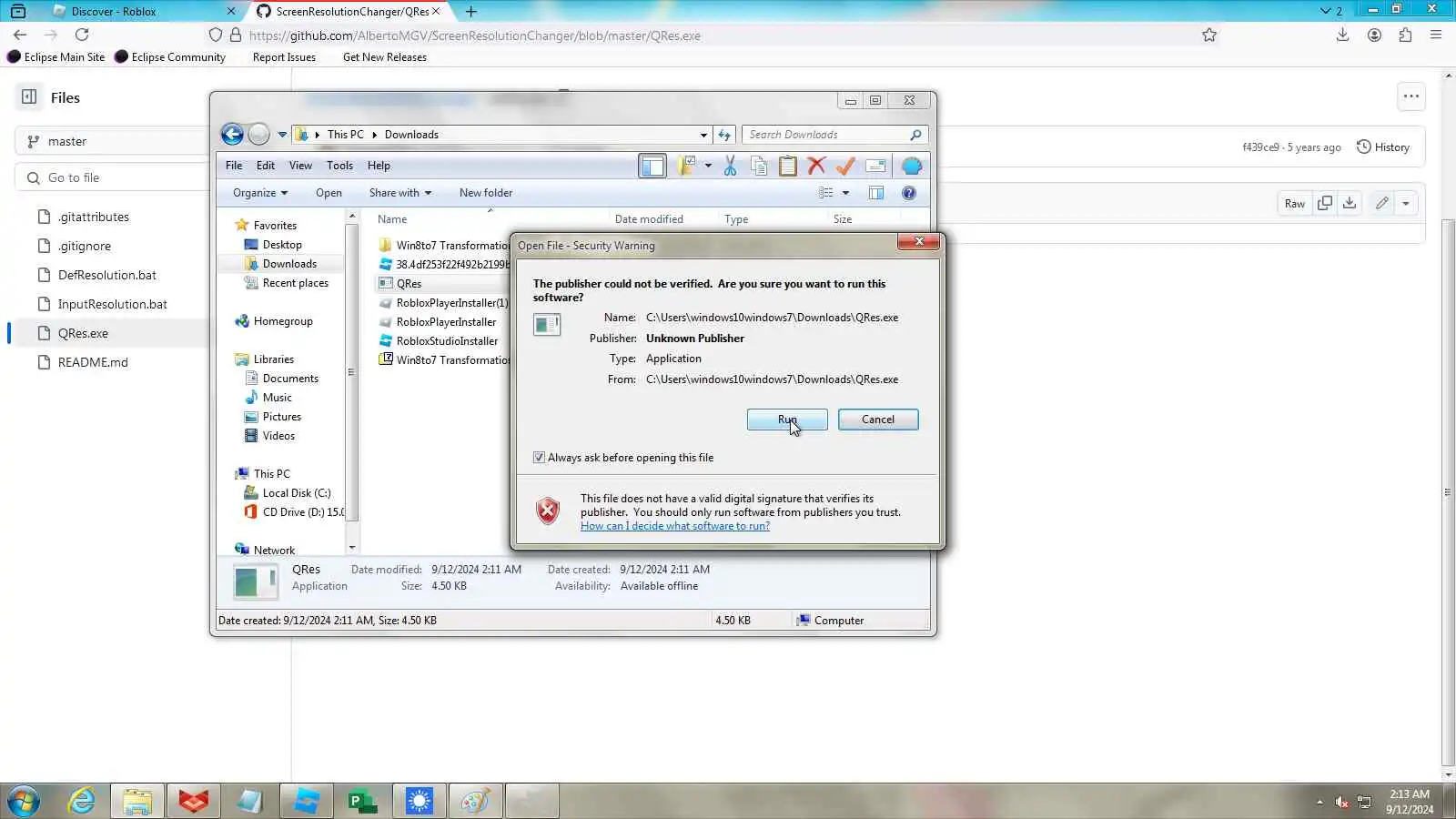Refresh the Downloads folder address bar
1456x819 pixels.
(724, 135)
